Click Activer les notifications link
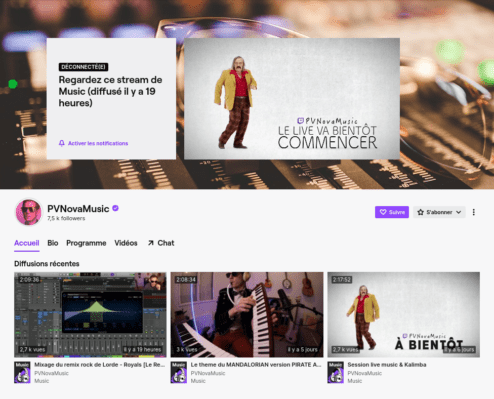This screenshot has width=494, height=399. click(98, 143)
